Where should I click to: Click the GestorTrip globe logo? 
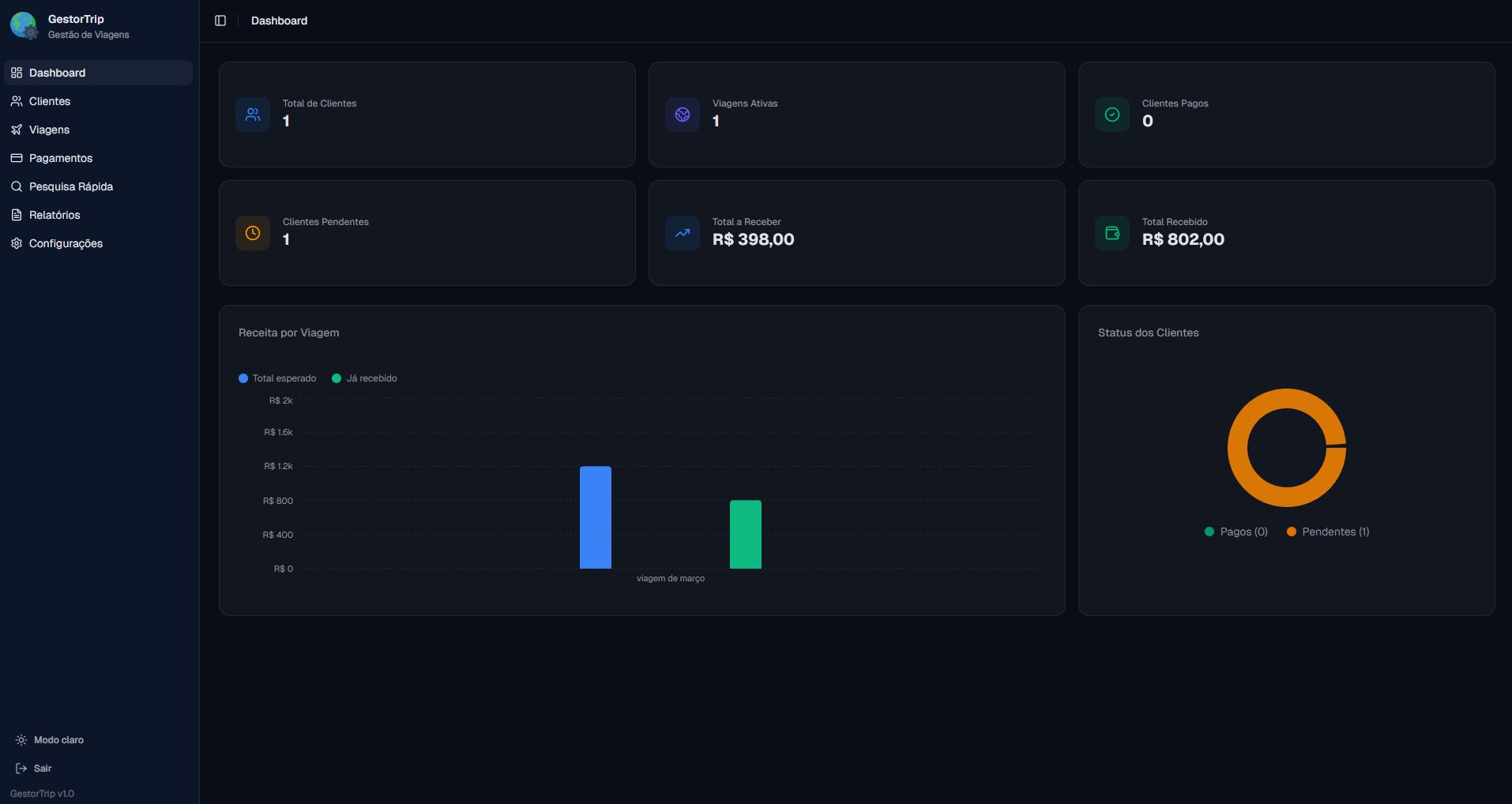(x=24, y=25)
